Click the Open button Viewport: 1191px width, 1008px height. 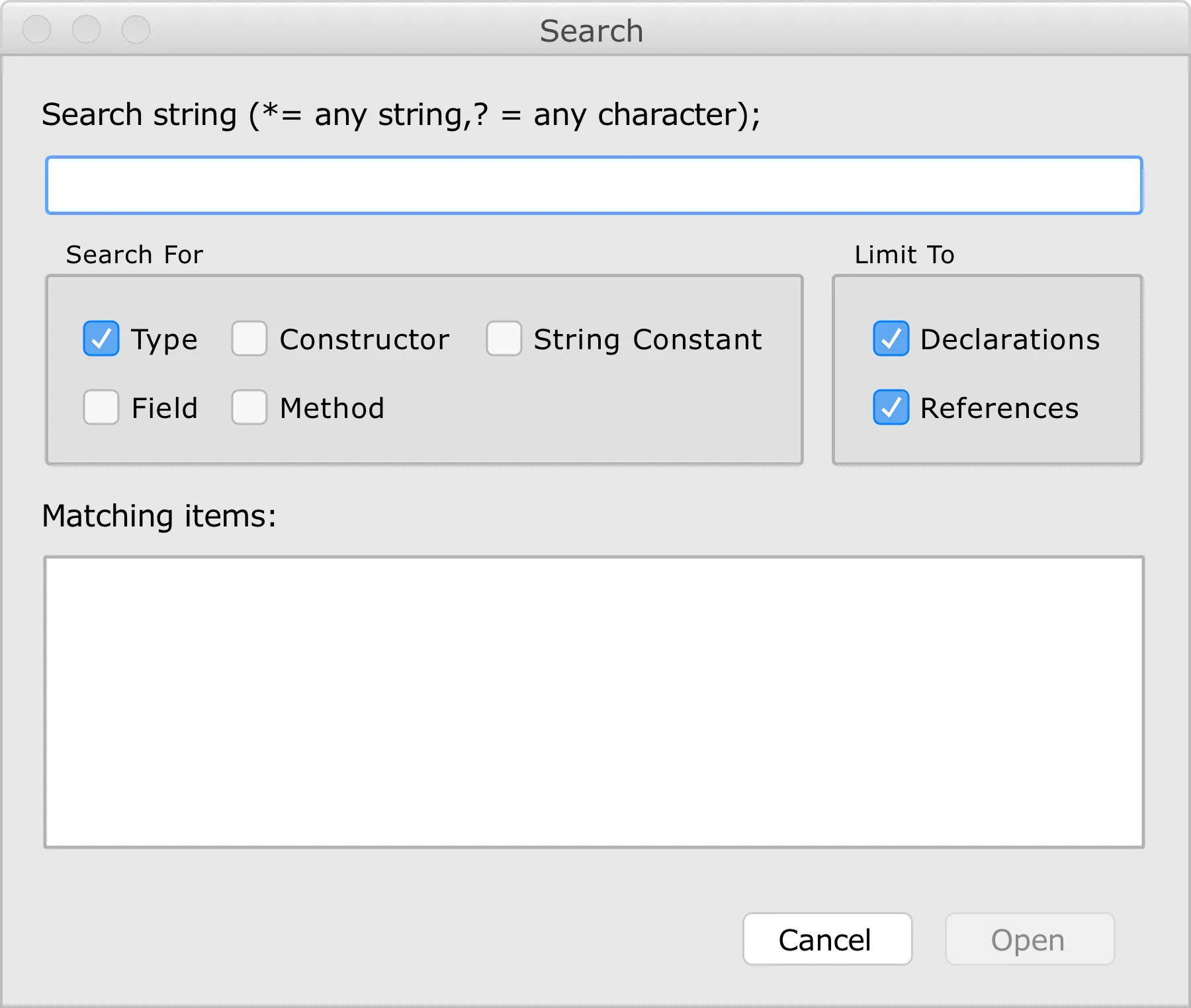coord(1030,939)
